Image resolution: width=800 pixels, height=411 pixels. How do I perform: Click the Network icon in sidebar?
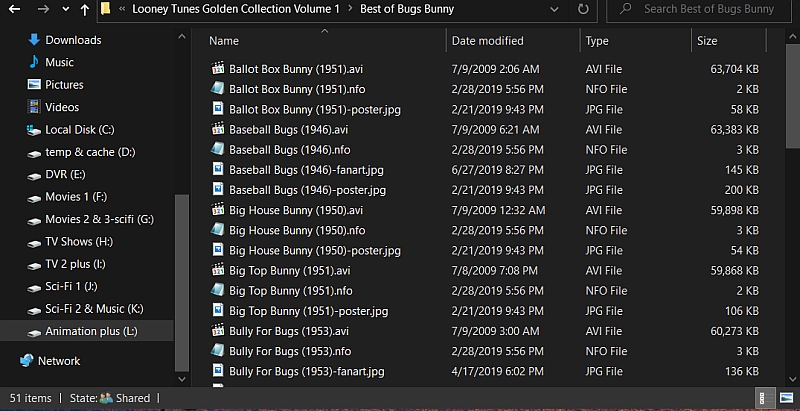(28, 361)
